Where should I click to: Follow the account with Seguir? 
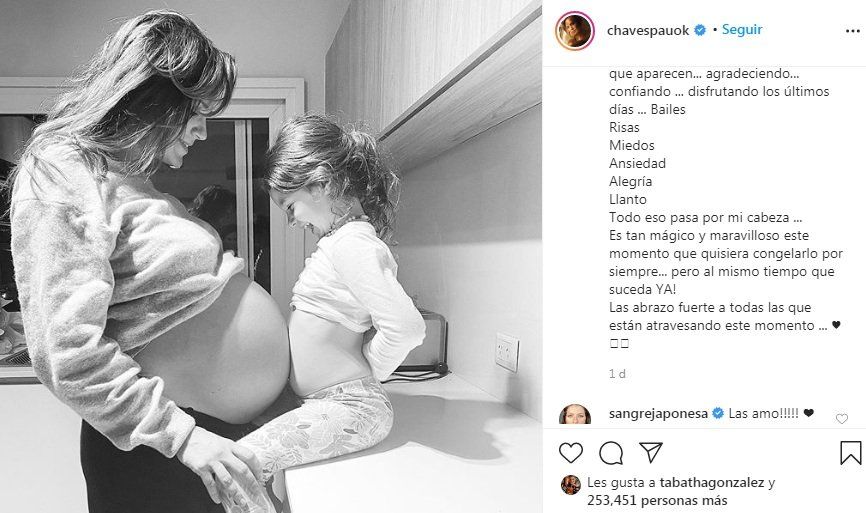point(742,30)
